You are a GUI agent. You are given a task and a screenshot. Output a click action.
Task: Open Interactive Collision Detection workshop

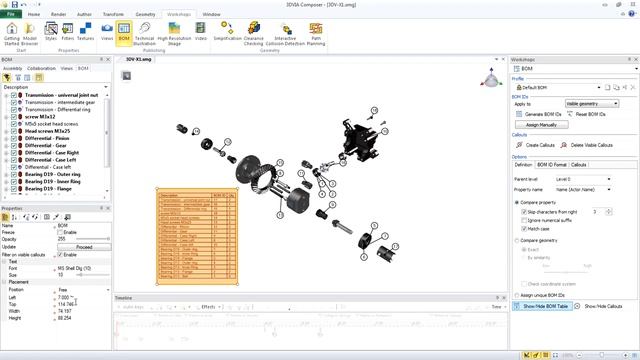tap(285, 34)
